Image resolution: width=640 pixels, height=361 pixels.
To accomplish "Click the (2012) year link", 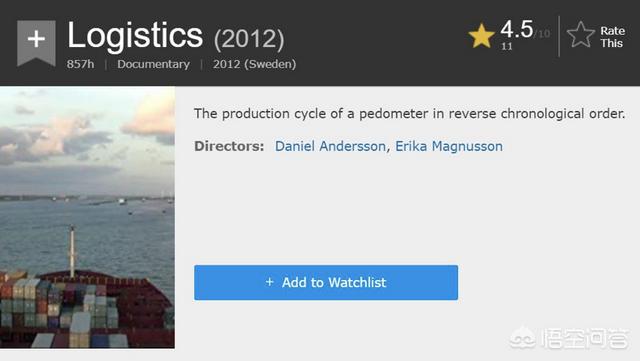I will point(249,40).
